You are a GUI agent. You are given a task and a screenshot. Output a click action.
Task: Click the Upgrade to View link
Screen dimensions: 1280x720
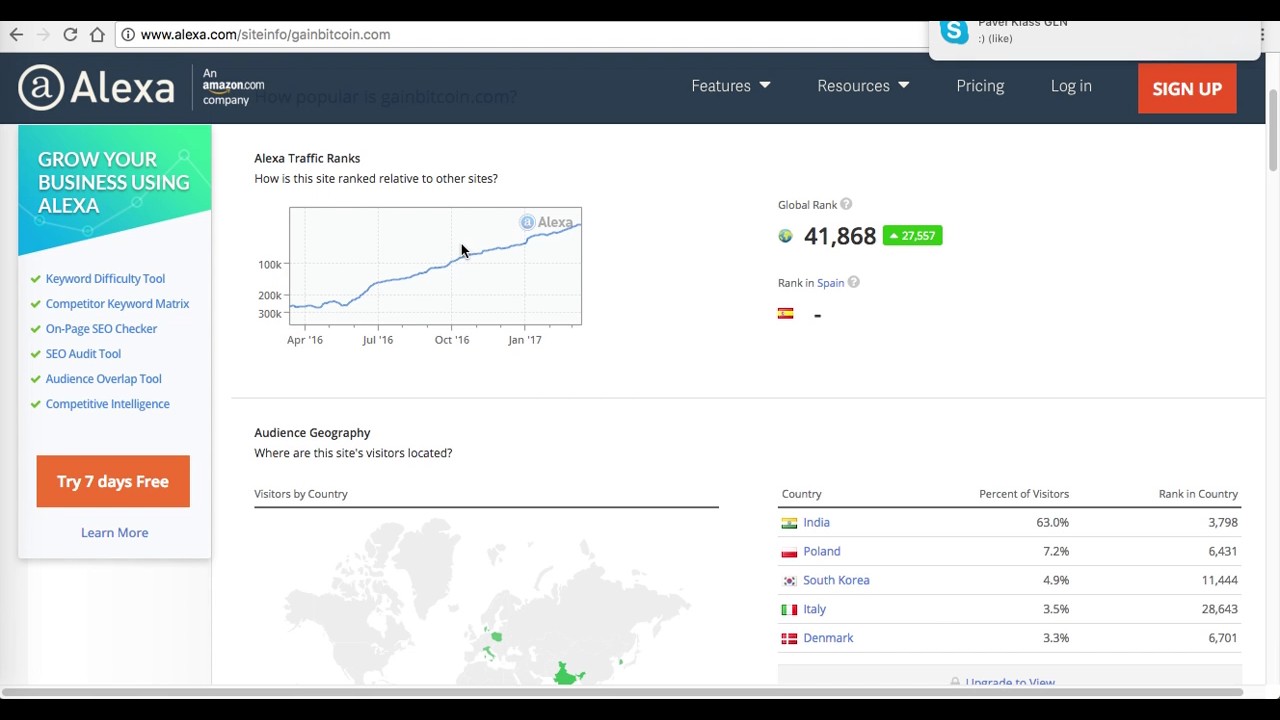(1009, 682)
